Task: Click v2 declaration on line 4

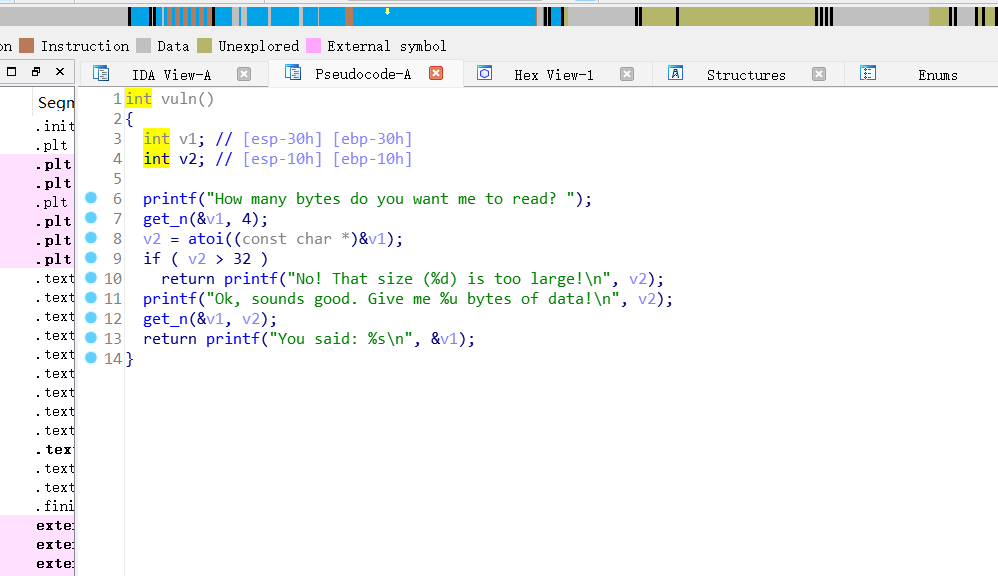Action: (188, 158)
